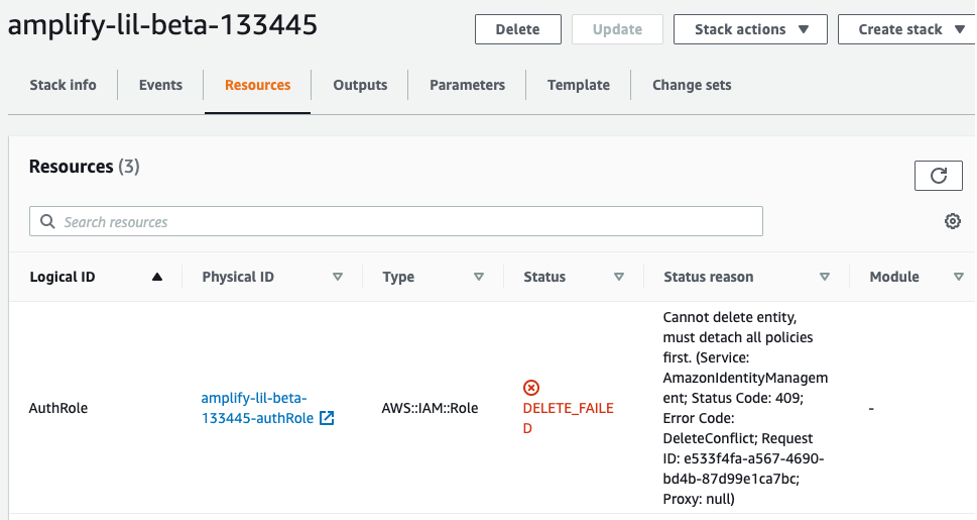This screenshot has height=520, width=977.
Task: Click the disabled Update button
Action: tap(617, 29)
